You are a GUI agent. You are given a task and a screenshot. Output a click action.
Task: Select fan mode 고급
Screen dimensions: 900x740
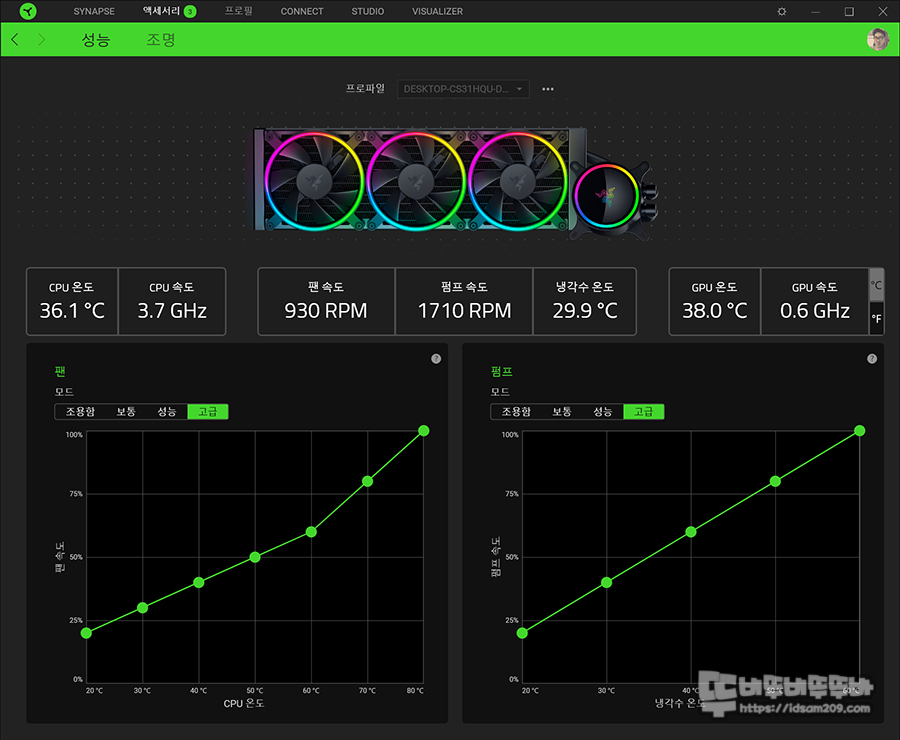pos(208,412)
